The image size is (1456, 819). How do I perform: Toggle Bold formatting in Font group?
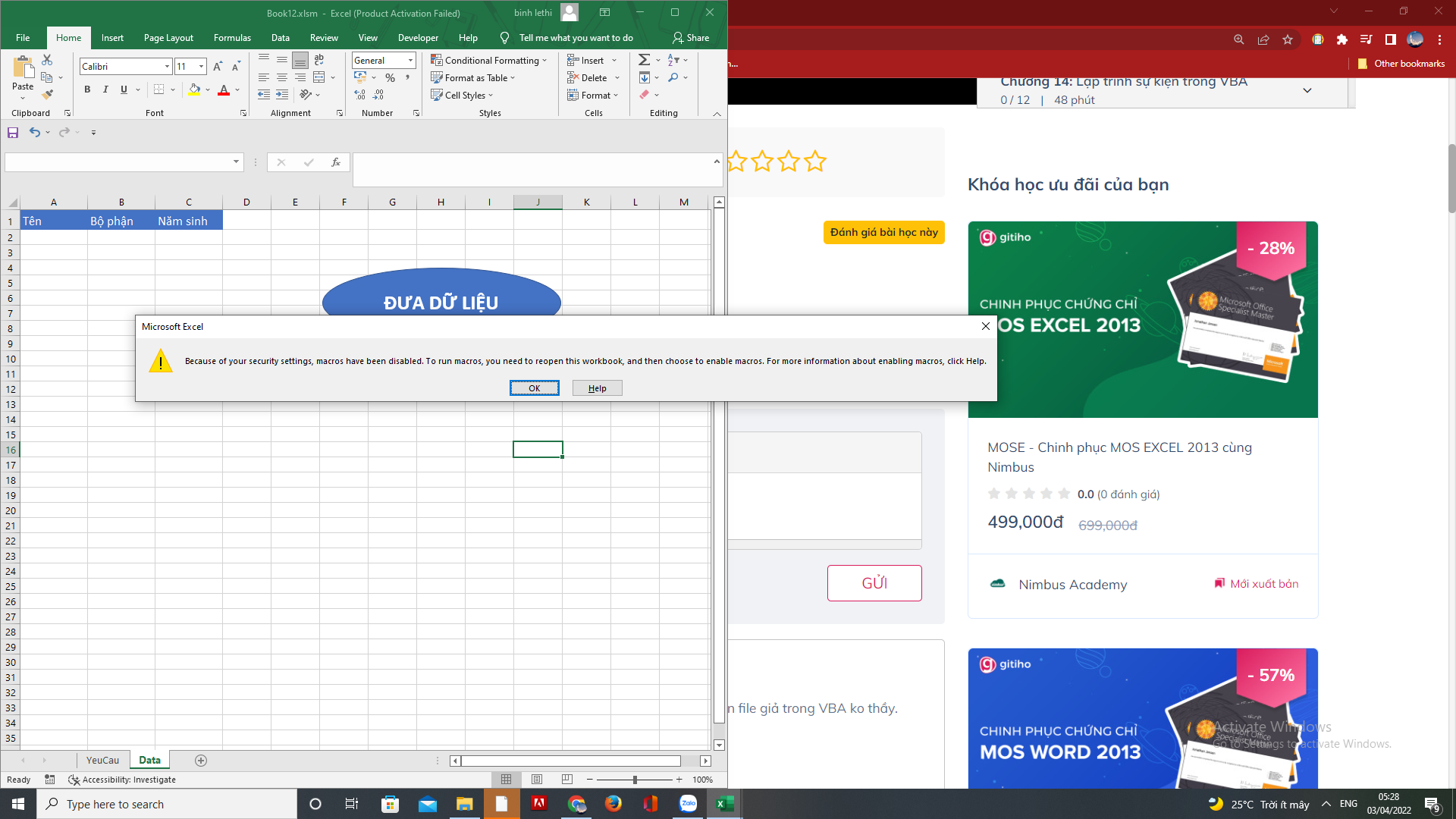(87, 89)
